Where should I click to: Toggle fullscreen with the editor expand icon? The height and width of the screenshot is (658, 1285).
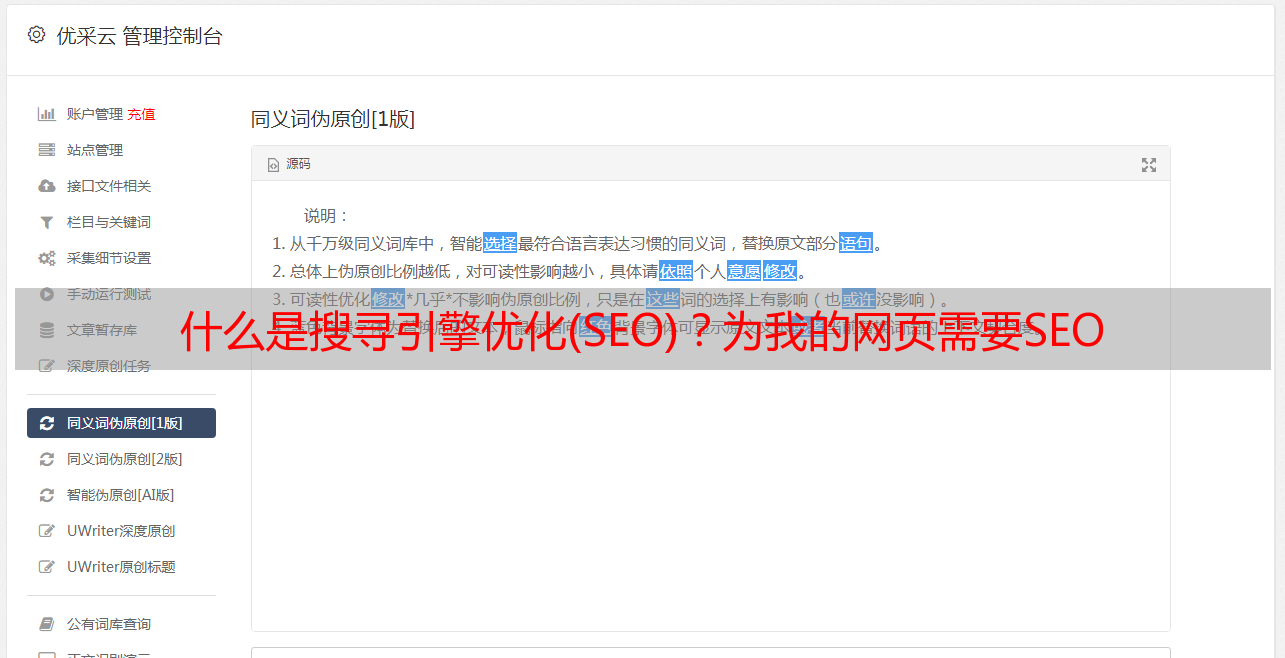(1149, 165)
